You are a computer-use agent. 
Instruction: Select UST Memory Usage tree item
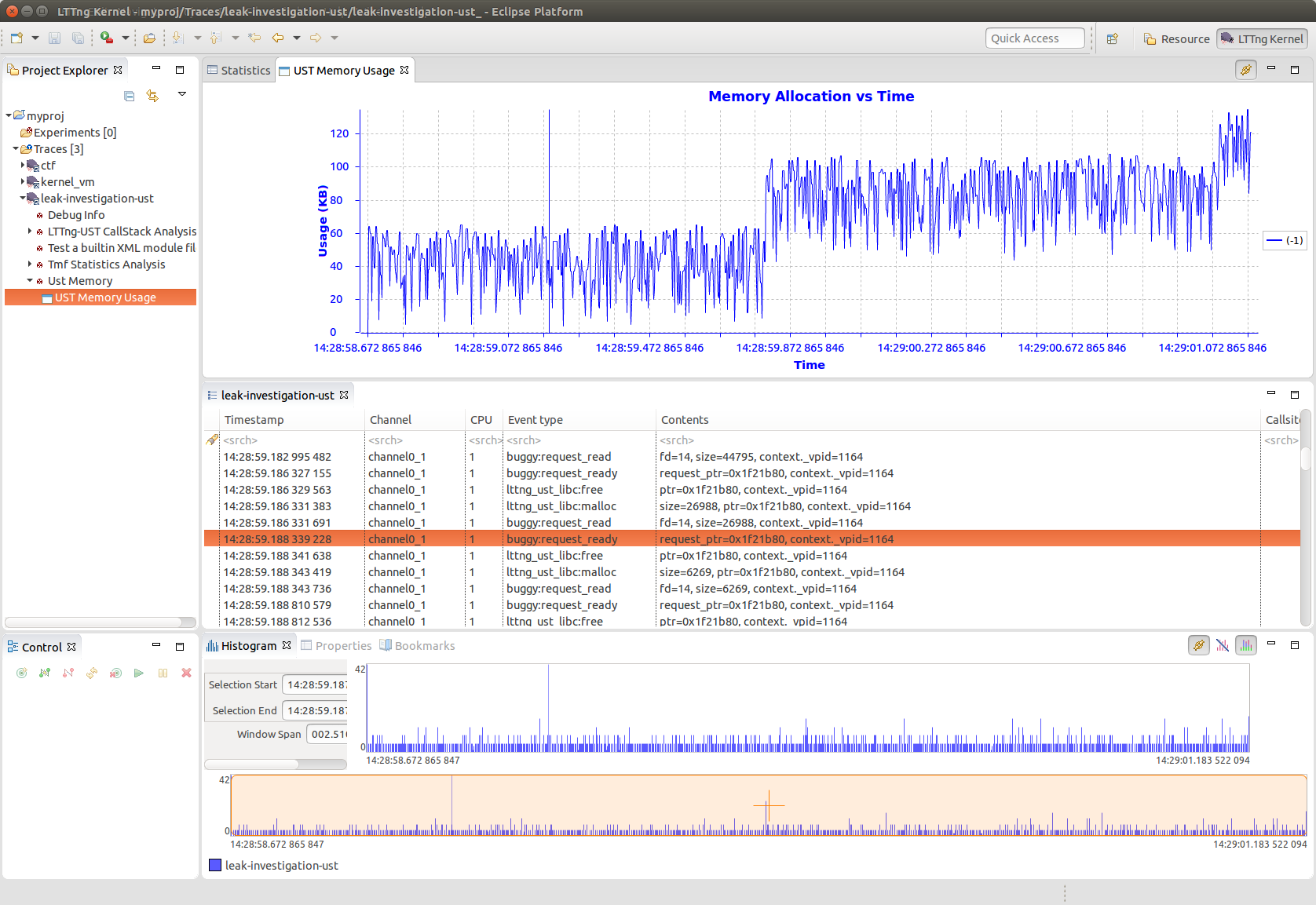pos(101,297)
